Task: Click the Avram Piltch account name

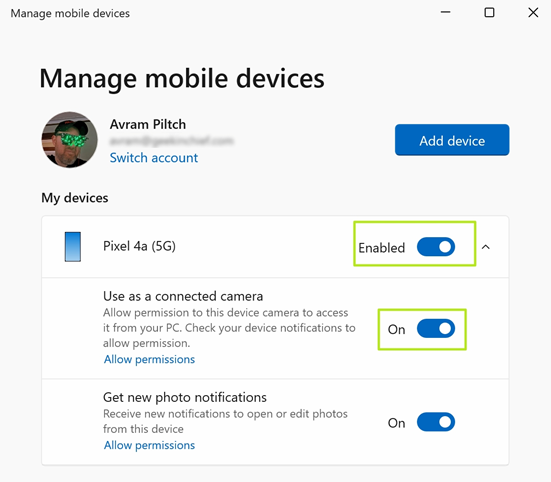Action: [x=148, y=124]
